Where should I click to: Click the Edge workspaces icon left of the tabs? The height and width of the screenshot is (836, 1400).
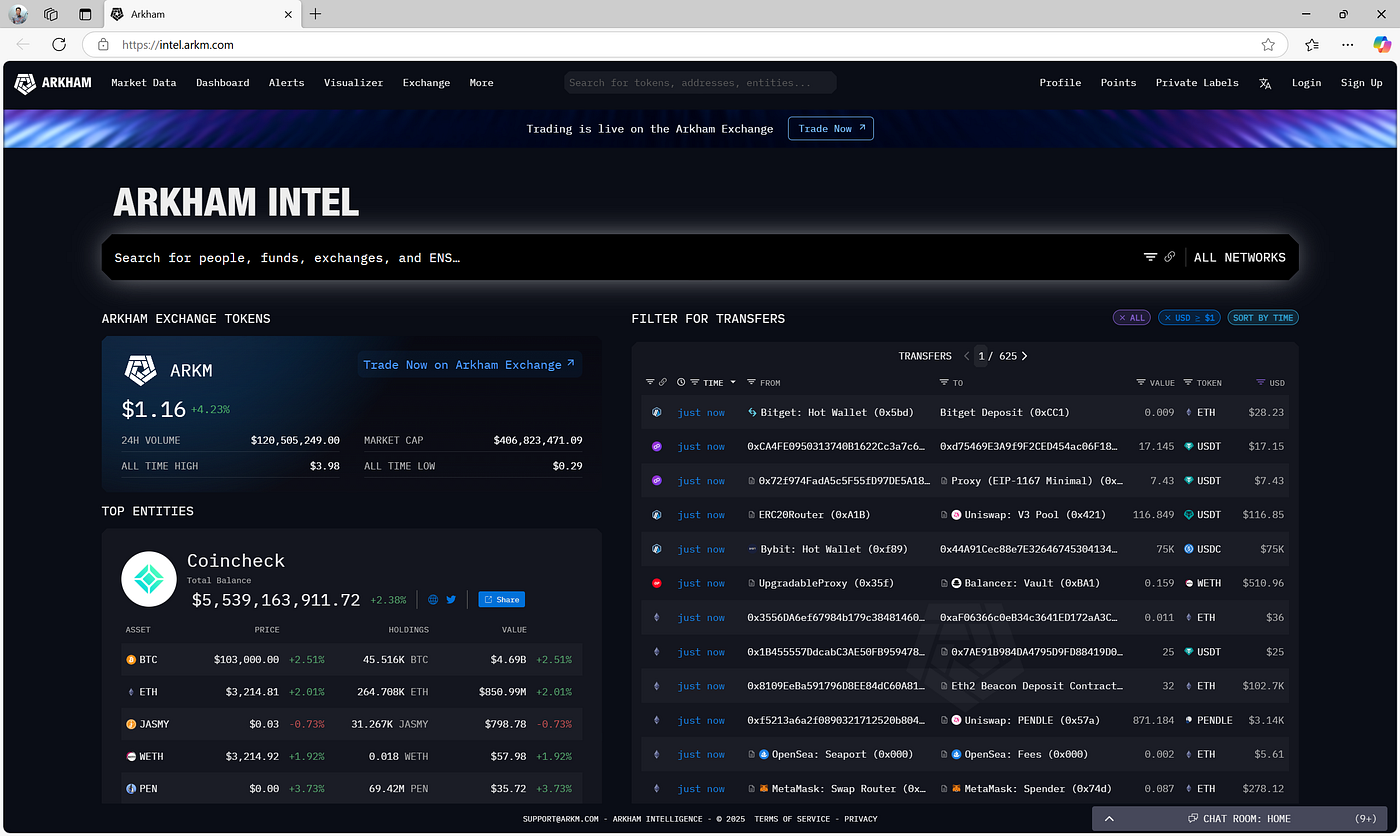tap(51, 14)
